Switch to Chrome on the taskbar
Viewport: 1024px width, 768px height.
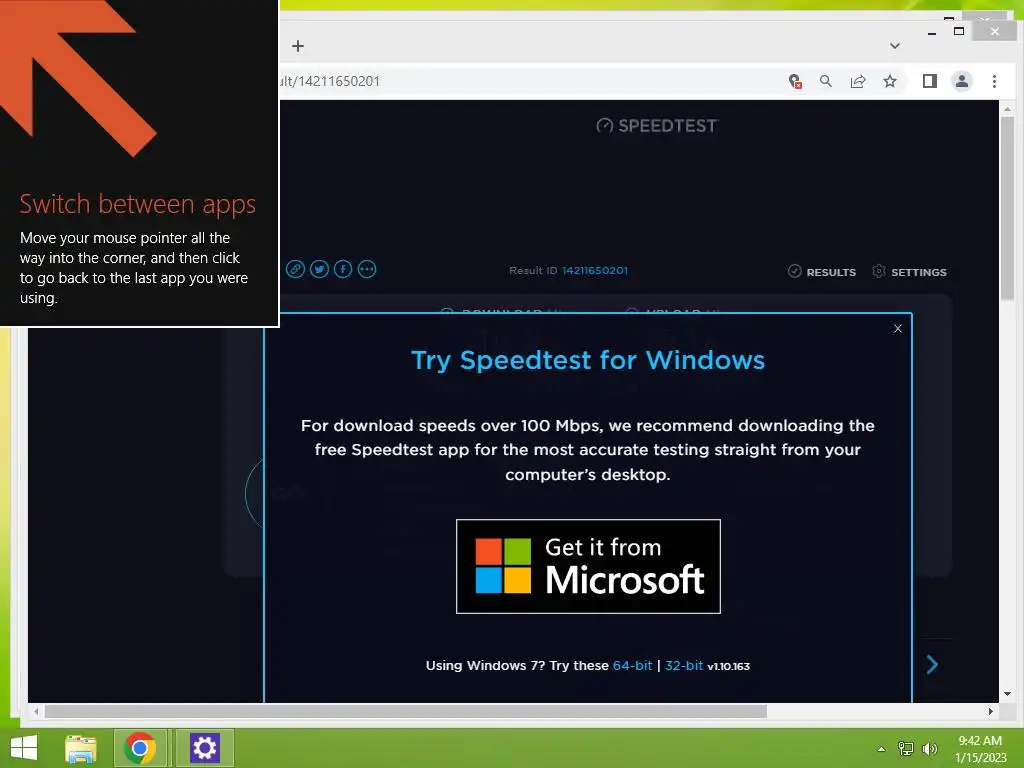click(140, 748)
